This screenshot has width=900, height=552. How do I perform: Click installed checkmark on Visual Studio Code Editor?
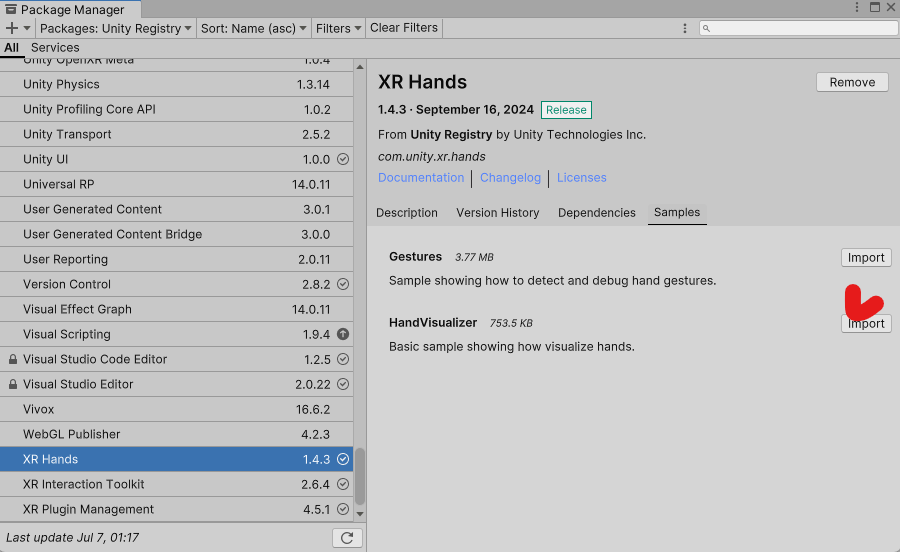(x=343, y=359)
